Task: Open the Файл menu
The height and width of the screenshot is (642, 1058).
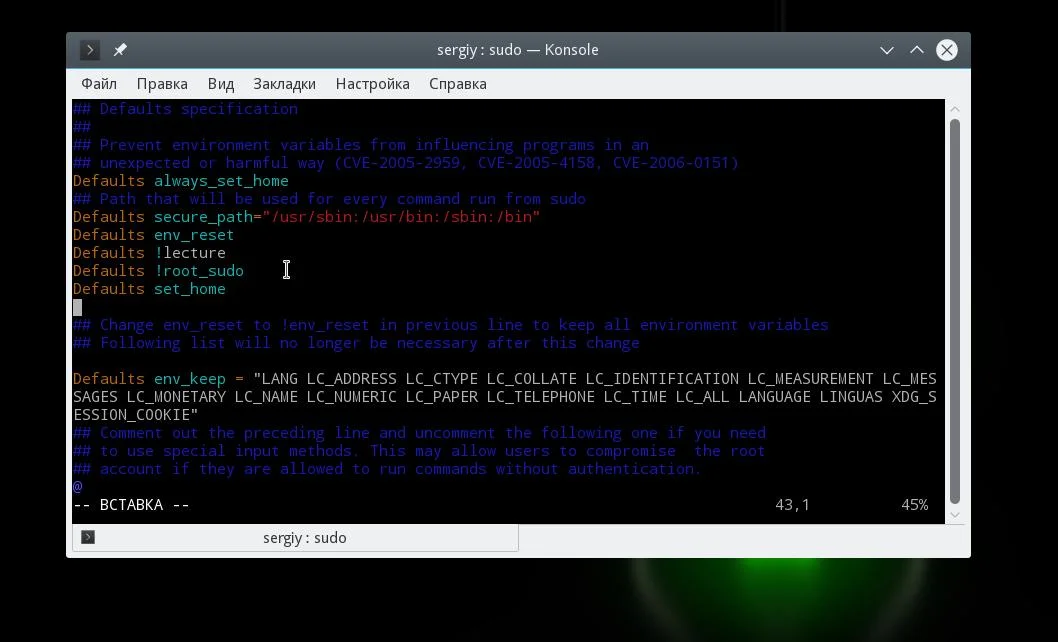Action: click(99, 84)
